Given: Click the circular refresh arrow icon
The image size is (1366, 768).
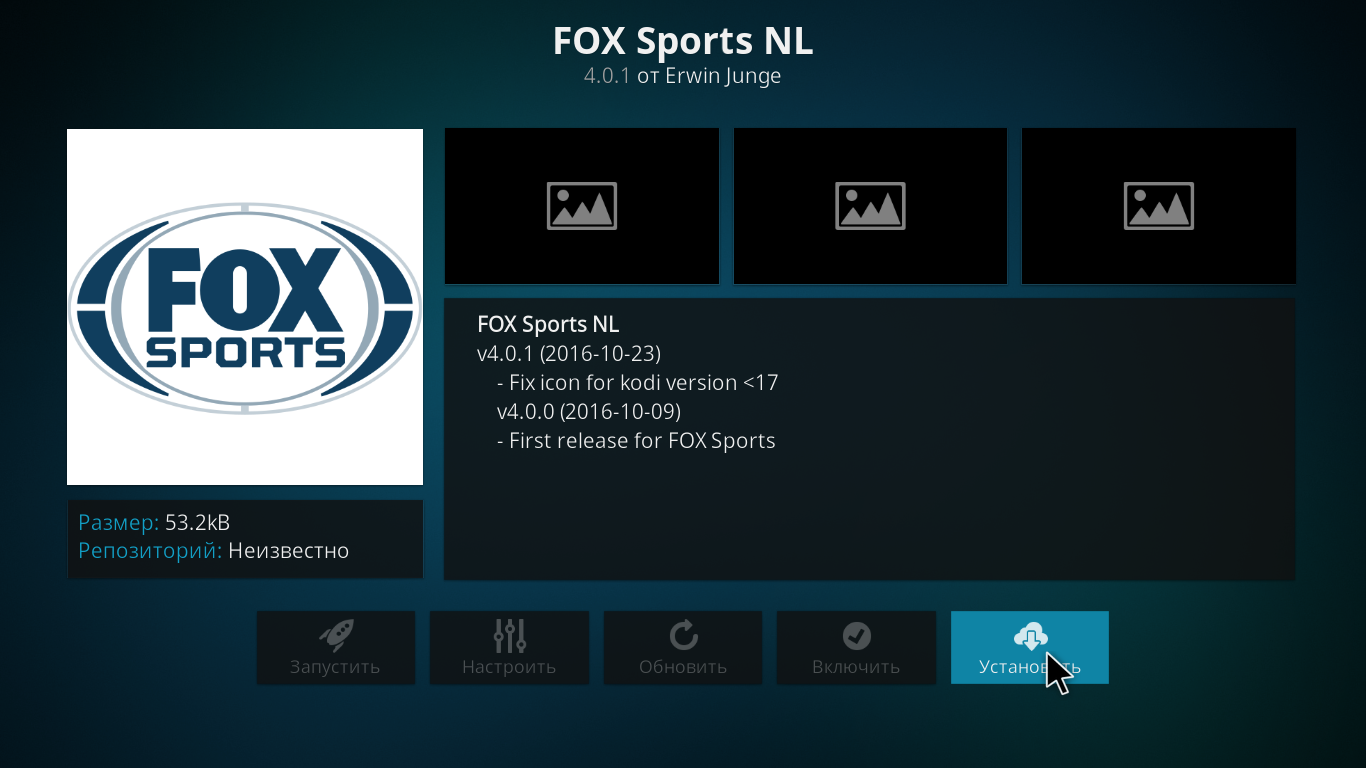Looking at the screenshot, I should point(683,635).
